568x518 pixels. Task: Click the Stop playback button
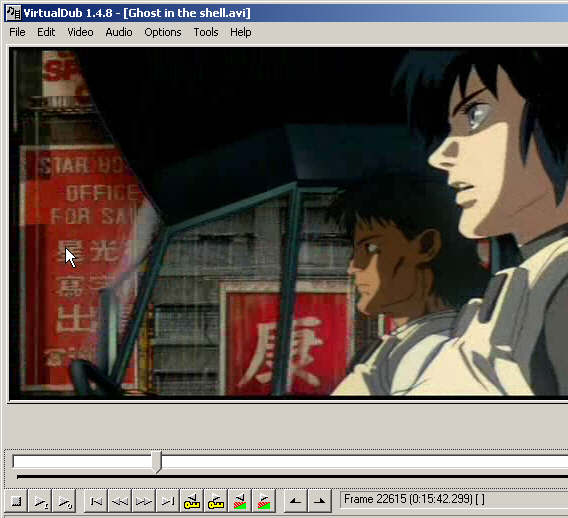tap(16, 501)
